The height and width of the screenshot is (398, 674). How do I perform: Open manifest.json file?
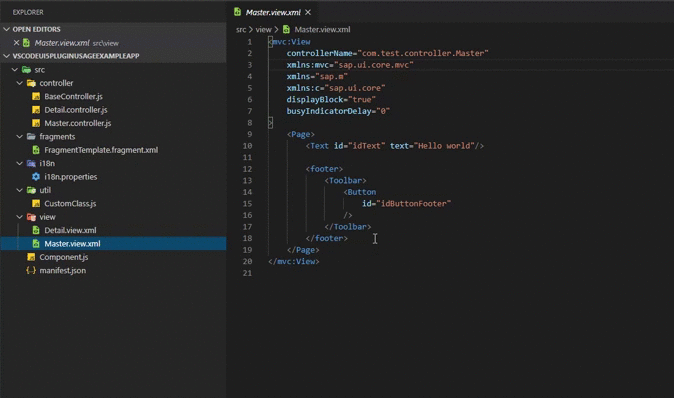tap(63, 270)
